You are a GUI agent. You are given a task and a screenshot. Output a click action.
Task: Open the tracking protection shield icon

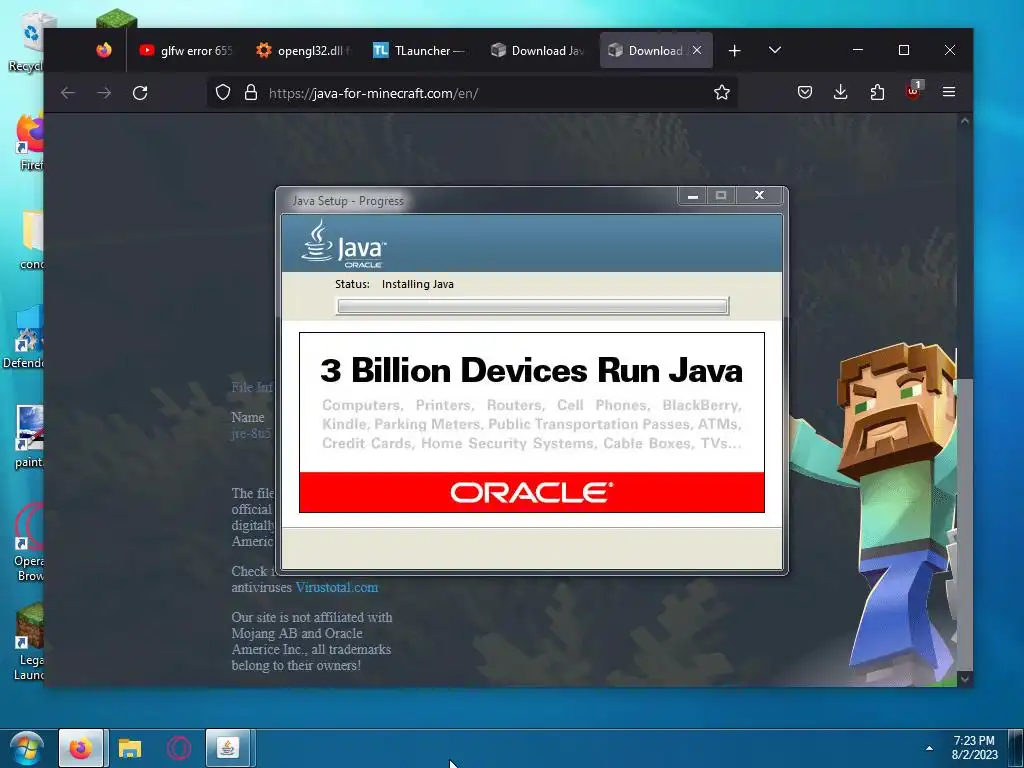(x=223, y=93)
